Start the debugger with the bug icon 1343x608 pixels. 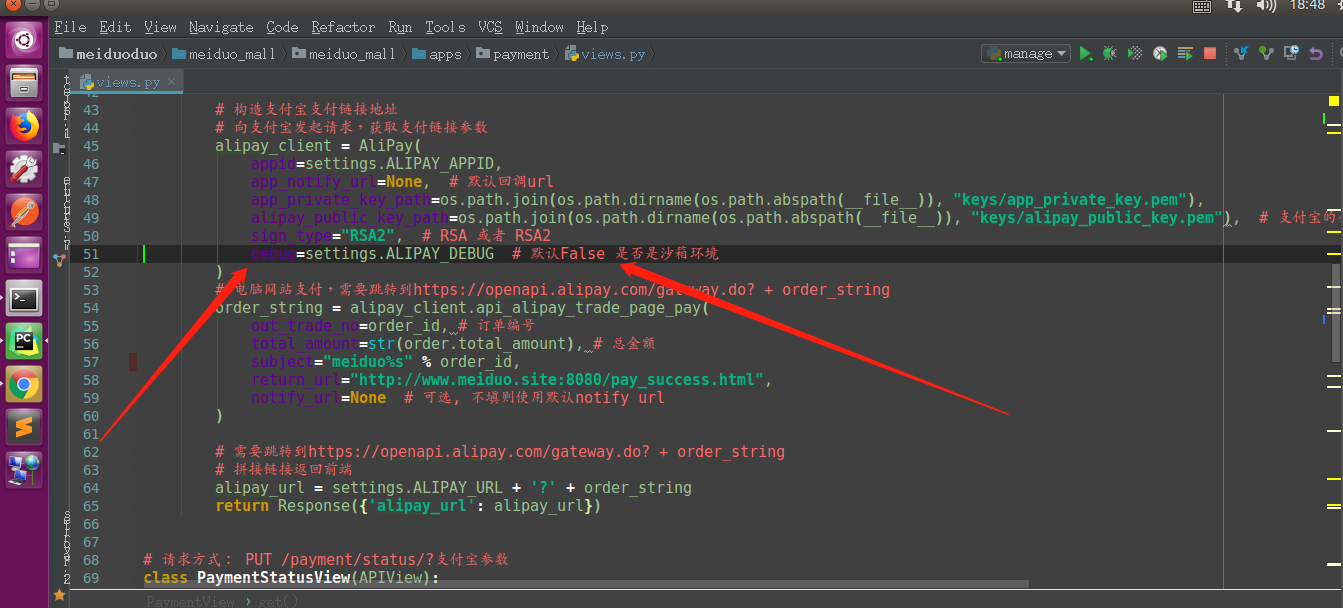click(x=1110, y=53)
